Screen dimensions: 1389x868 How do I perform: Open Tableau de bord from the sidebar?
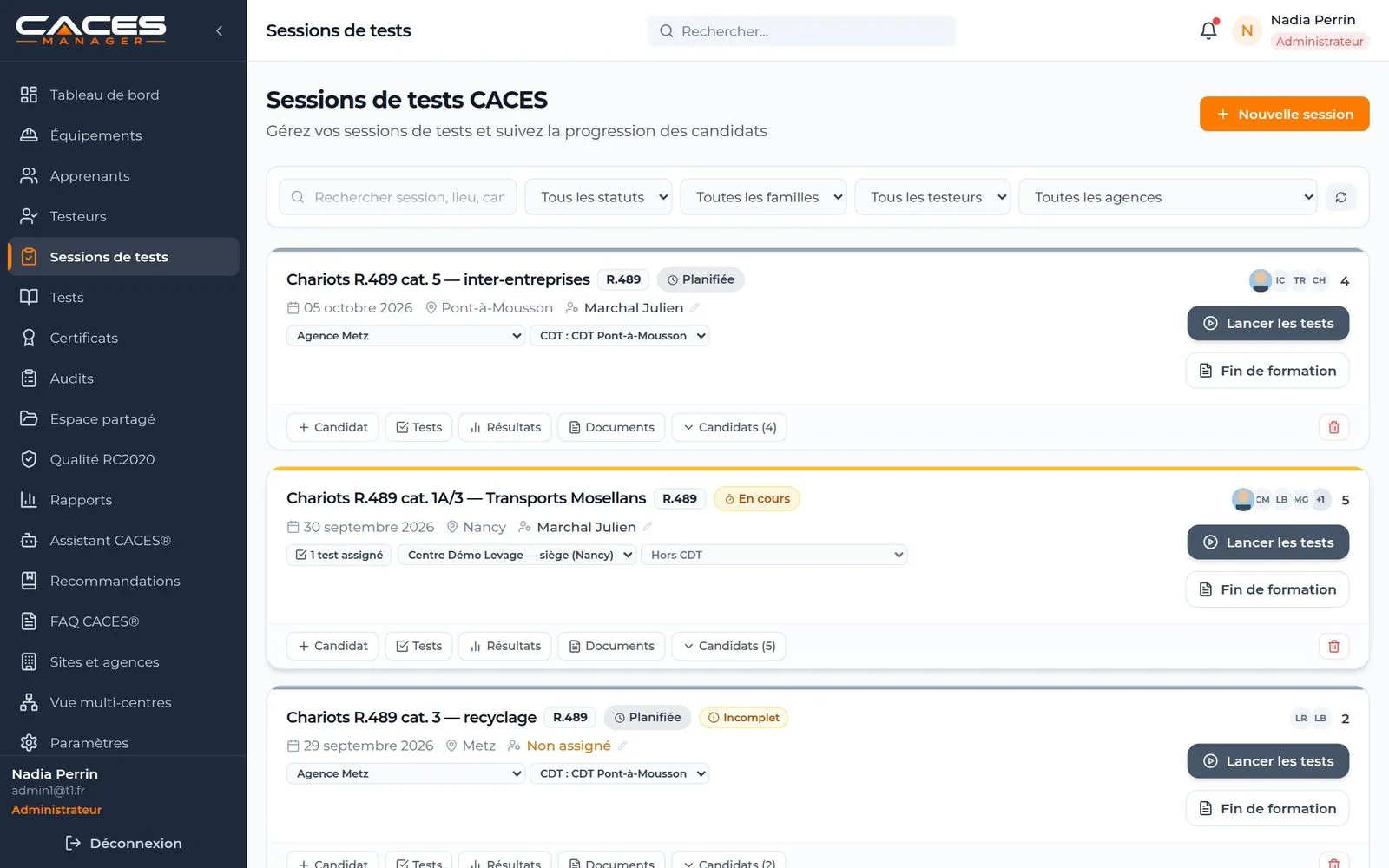[x=123, y=95]
